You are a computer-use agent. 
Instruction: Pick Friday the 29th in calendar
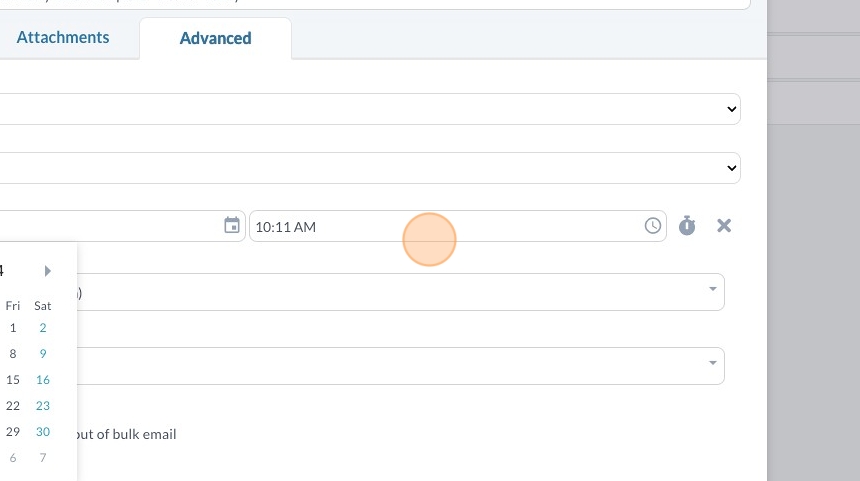13,432
